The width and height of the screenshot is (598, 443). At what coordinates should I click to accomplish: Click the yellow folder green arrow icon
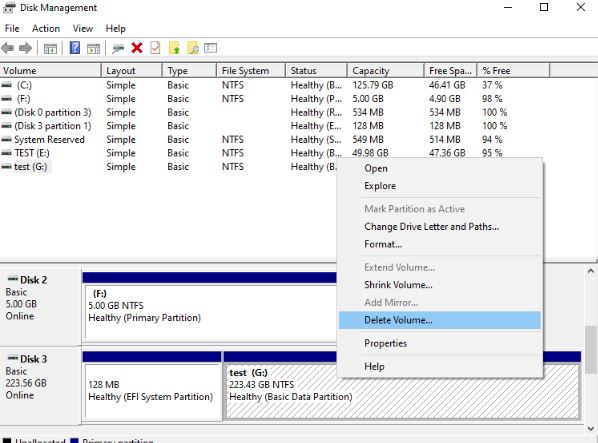174,48
